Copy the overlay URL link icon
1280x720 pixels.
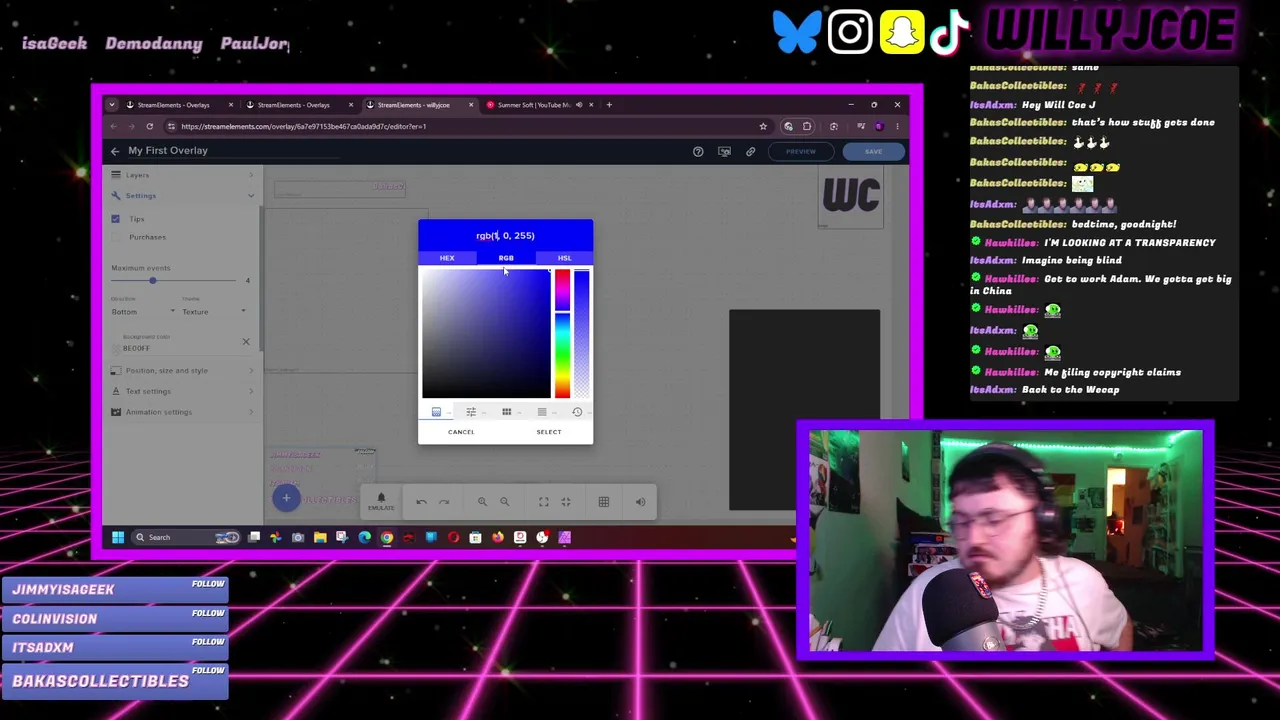pyautogui.click(x=750, y=151)
